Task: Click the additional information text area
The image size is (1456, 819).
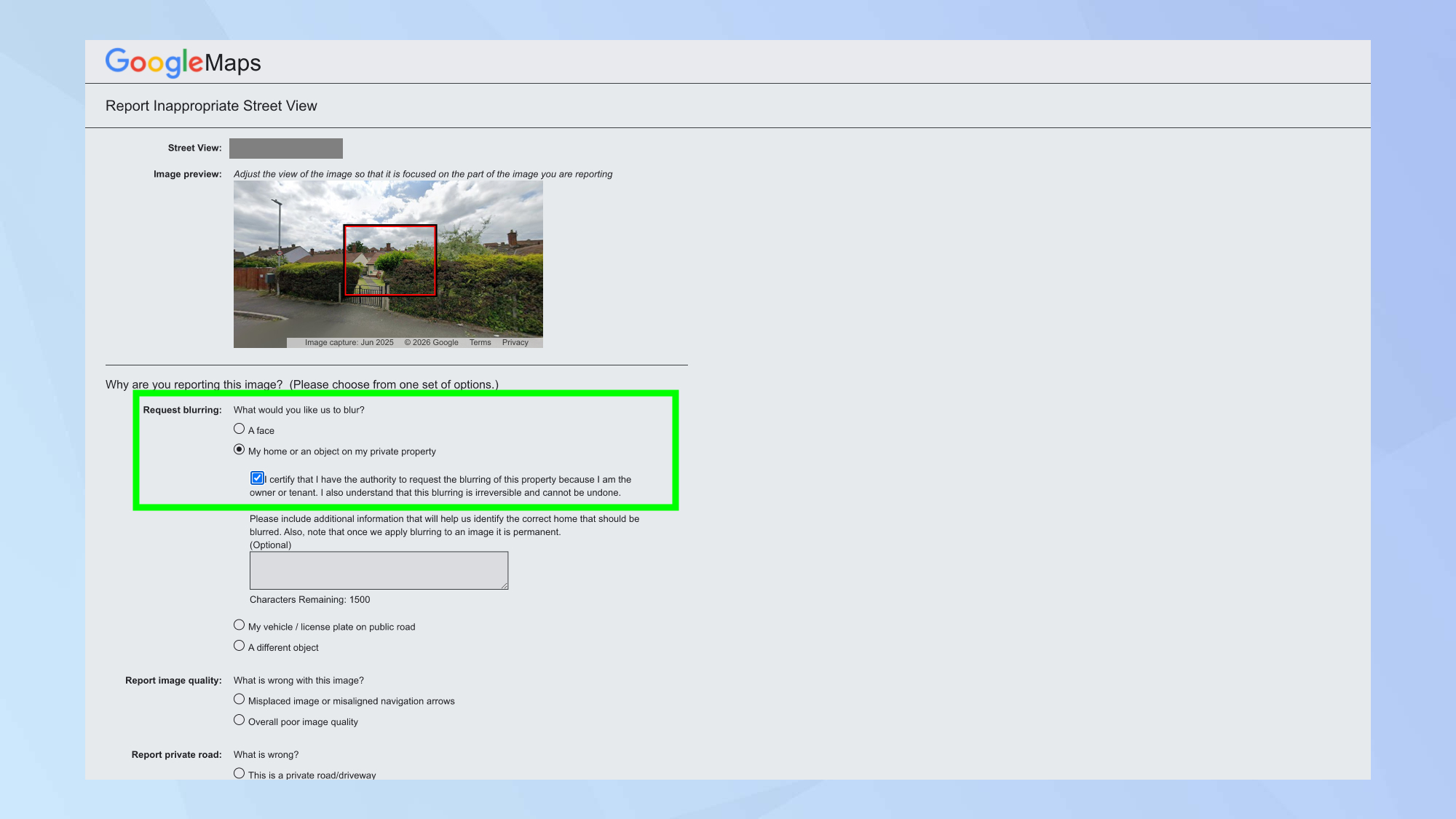Action: tap(378, 570)
